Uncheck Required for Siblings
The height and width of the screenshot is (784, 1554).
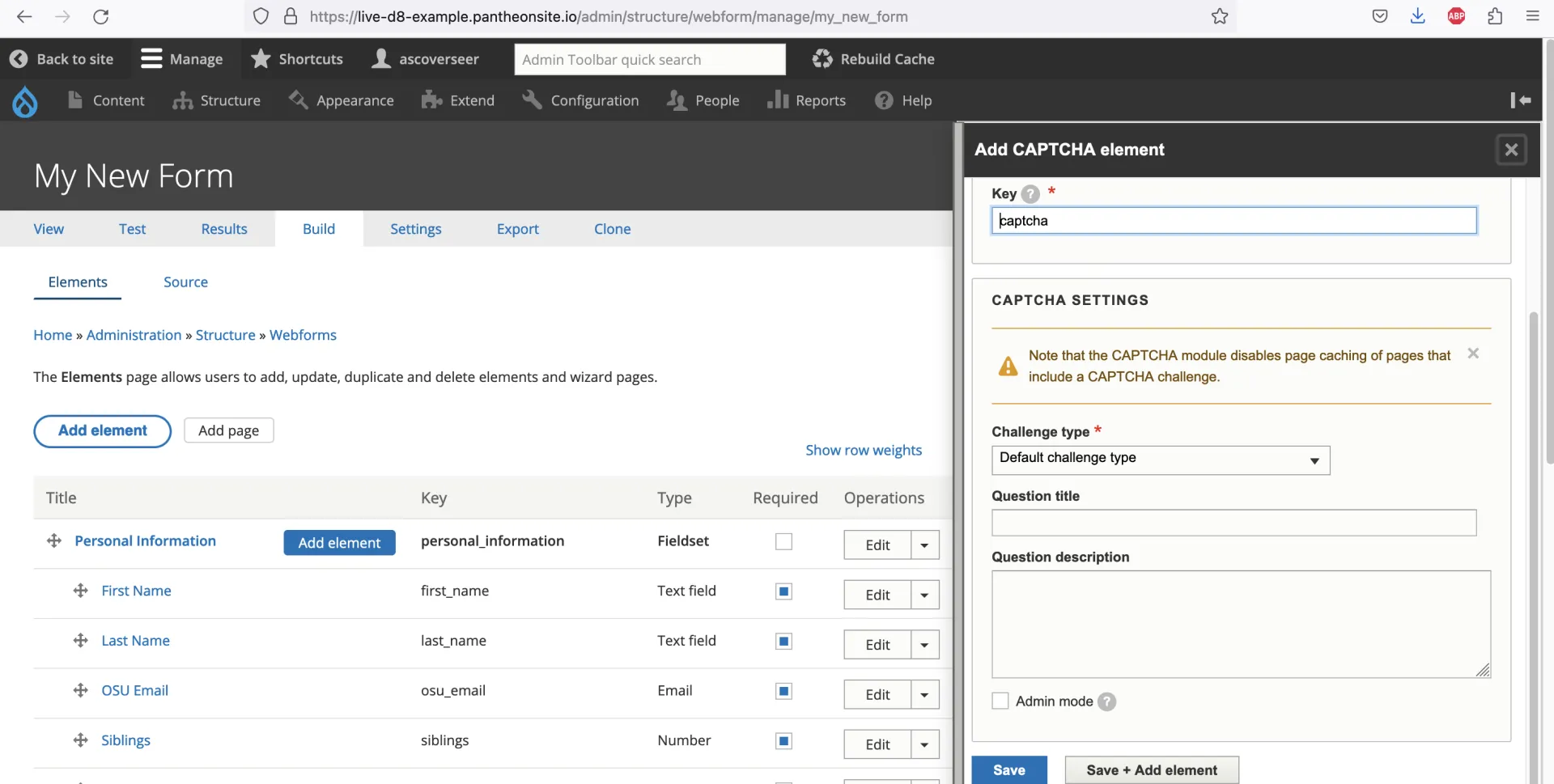(x=783, y=741)
